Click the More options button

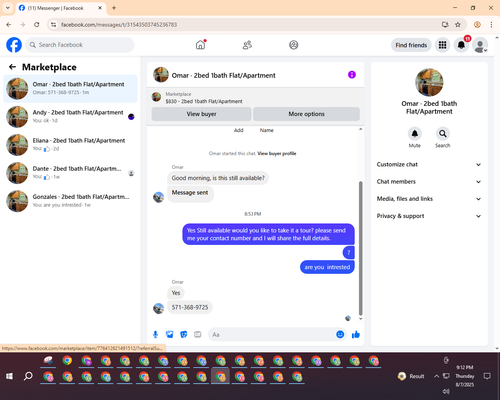(x=306, y=114)
